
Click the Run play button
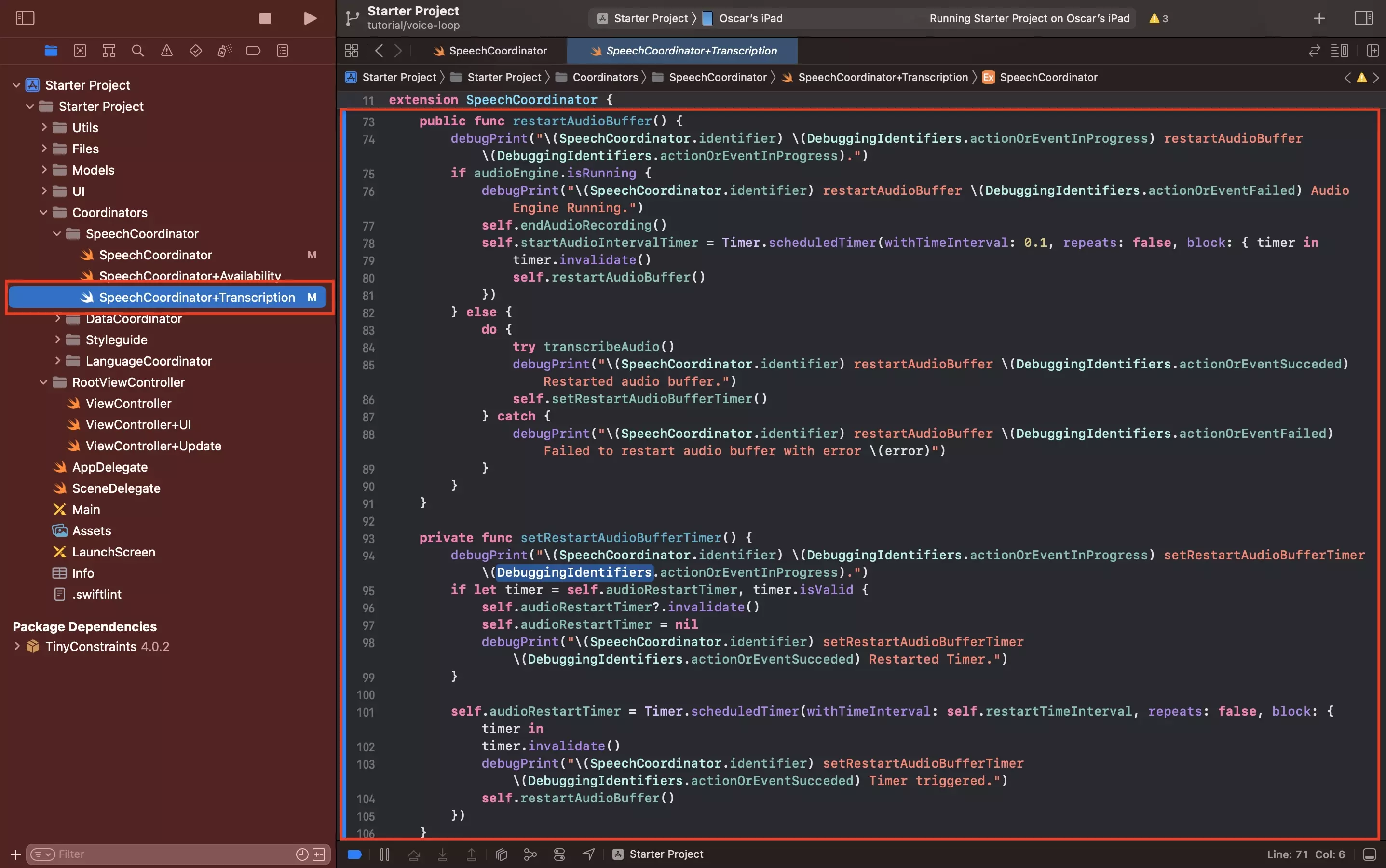pos(310,18)
